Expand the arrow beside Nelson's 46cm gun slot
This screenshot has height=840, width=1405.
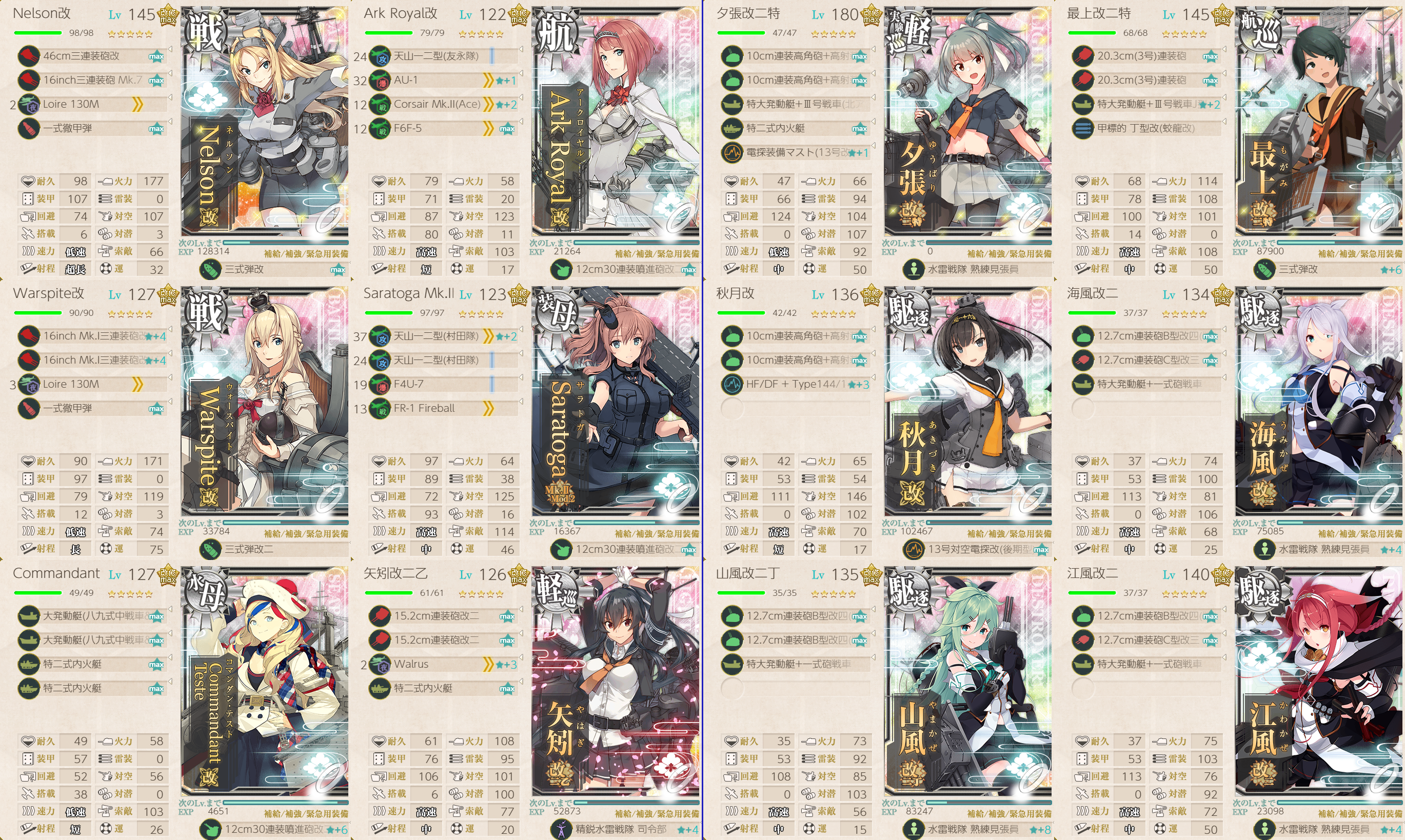tap(170, 50)
